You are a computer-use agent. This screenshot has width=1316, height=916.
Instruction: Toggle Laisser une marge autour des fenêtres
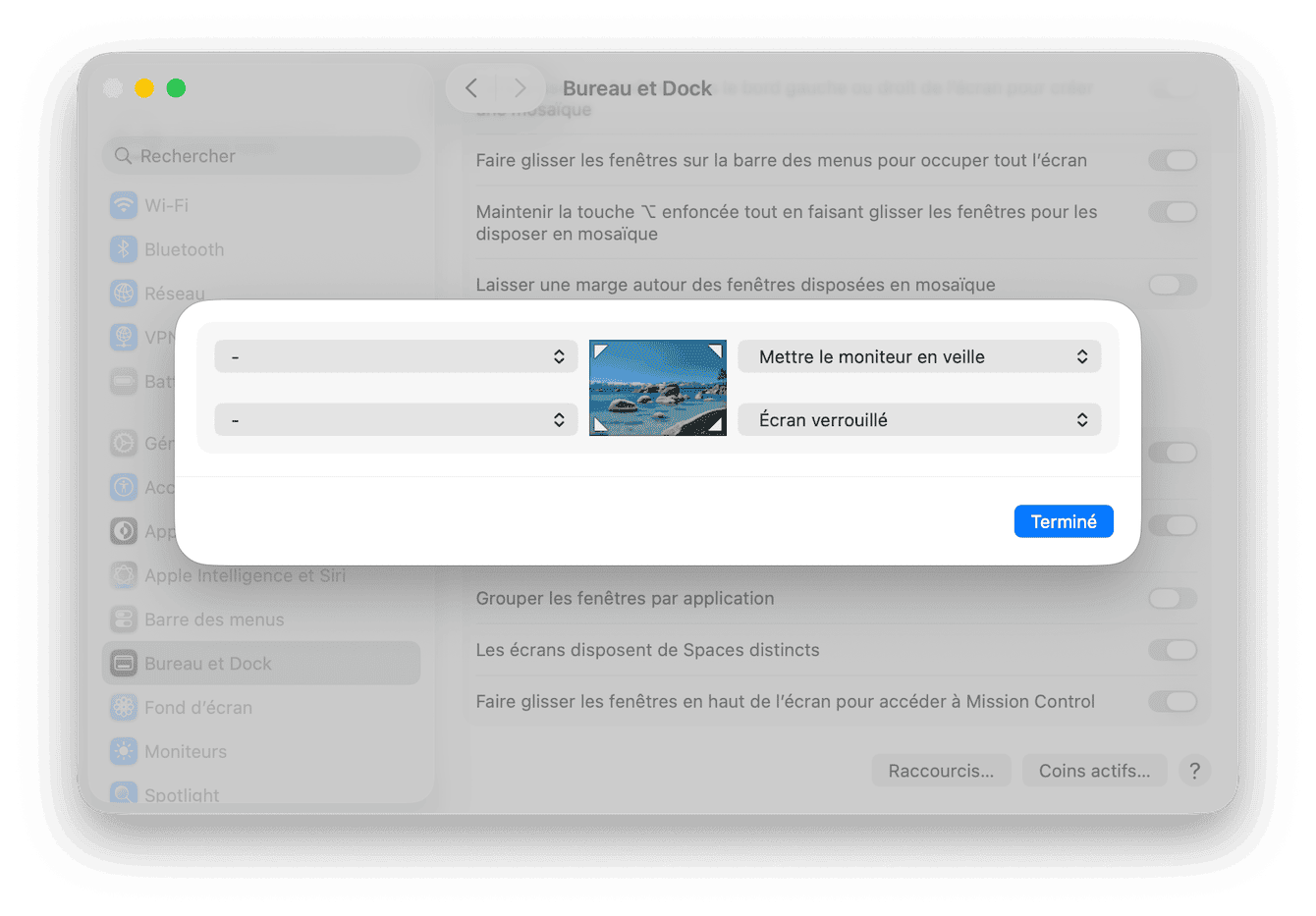click(x=1173, y=285)
